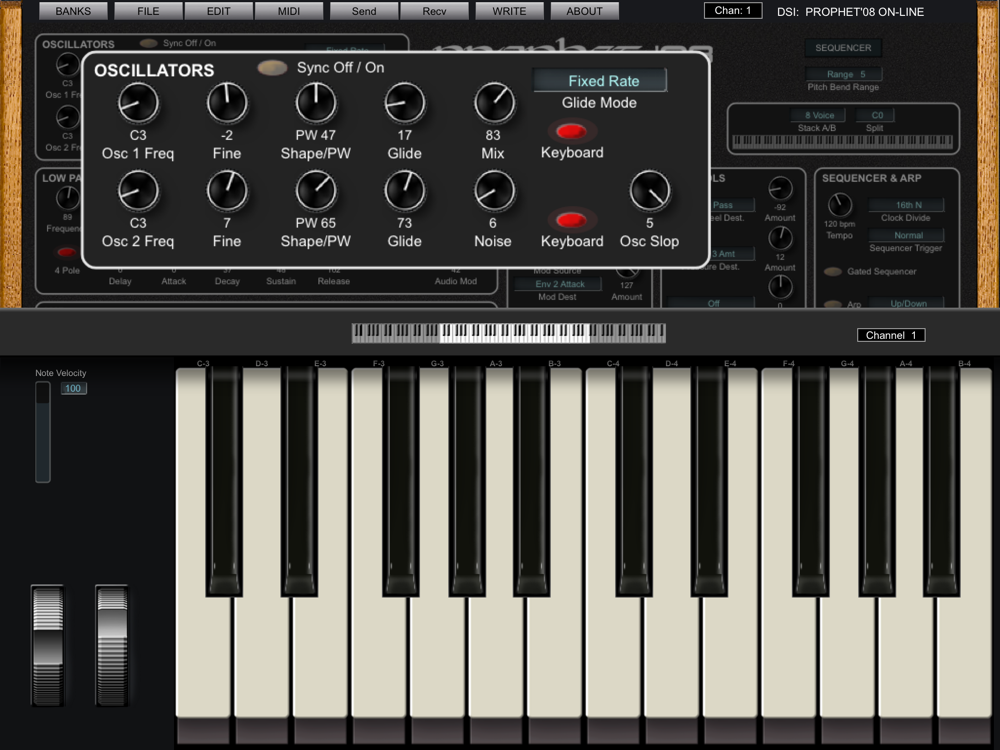1000x750 pixels.
Task: Open the Env 2 Attack Mod Dest dropdown
Action: coord(558,284)
